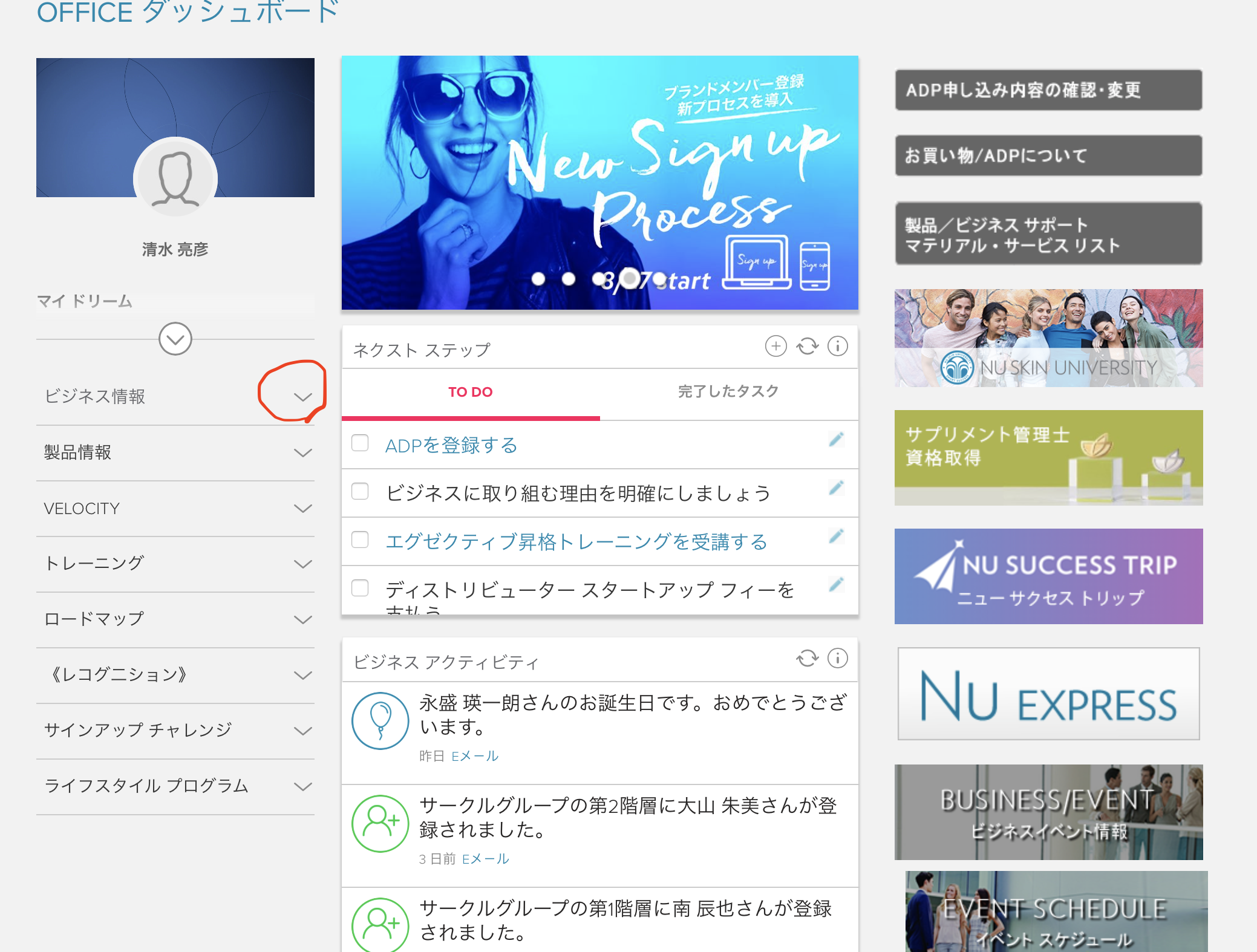Open ADP申し込み内容の確認・変更 button
This screenshot has height=952, width=1257.
tap(1048, 90)
